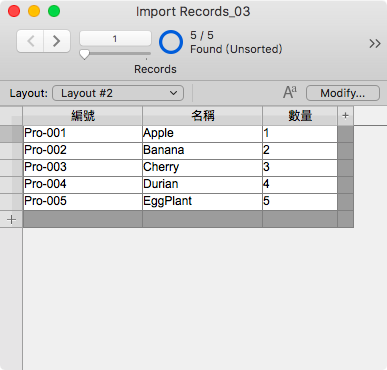Add a new field with header plus
Image resolution: width=387 pixels, height=370 pixels.
pyautogui.click(x=345, y=116)
